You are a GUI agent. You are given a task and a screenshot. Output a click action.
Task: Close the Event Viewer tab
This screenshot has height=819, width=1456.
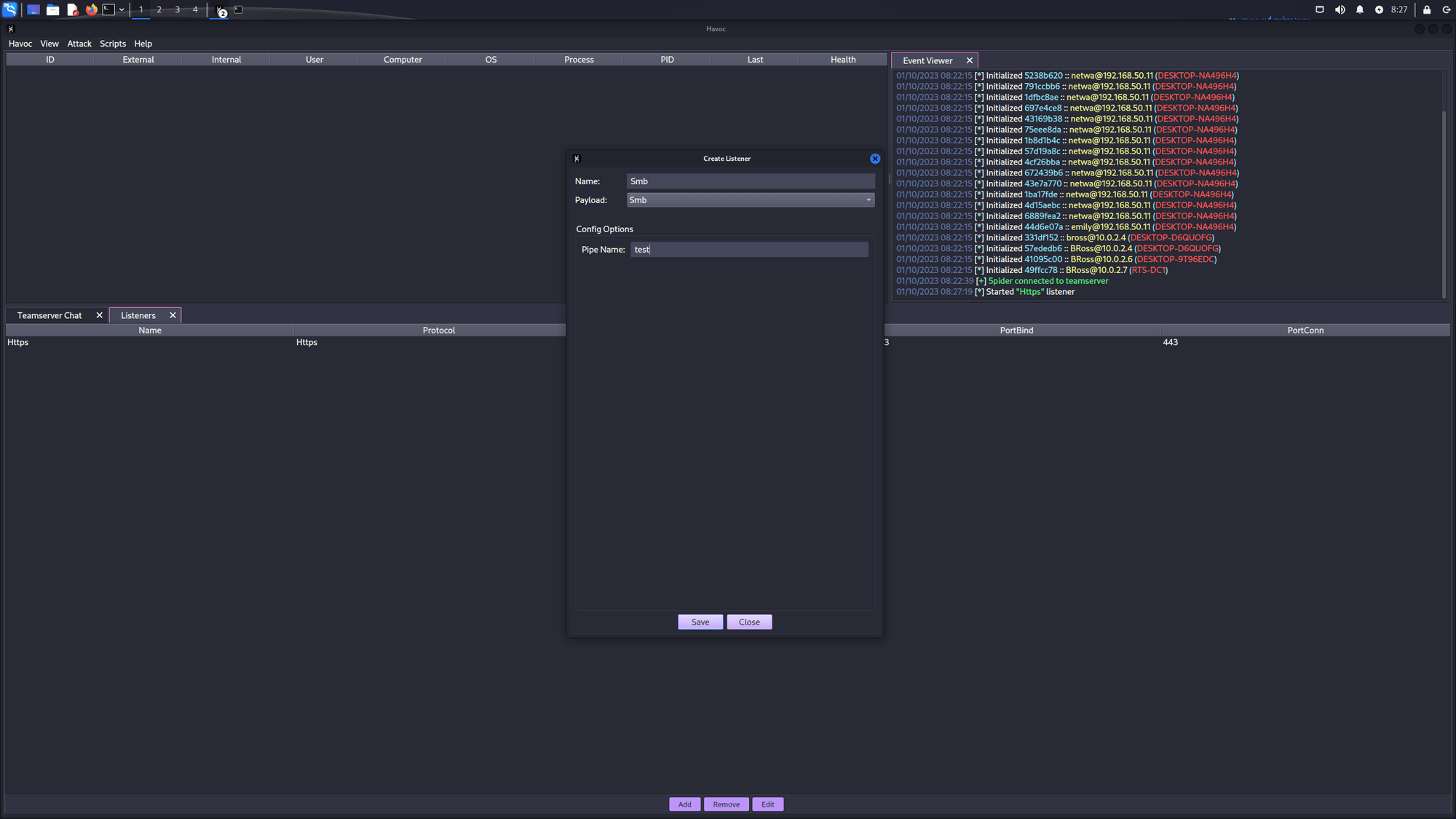(x=970, y=60)
